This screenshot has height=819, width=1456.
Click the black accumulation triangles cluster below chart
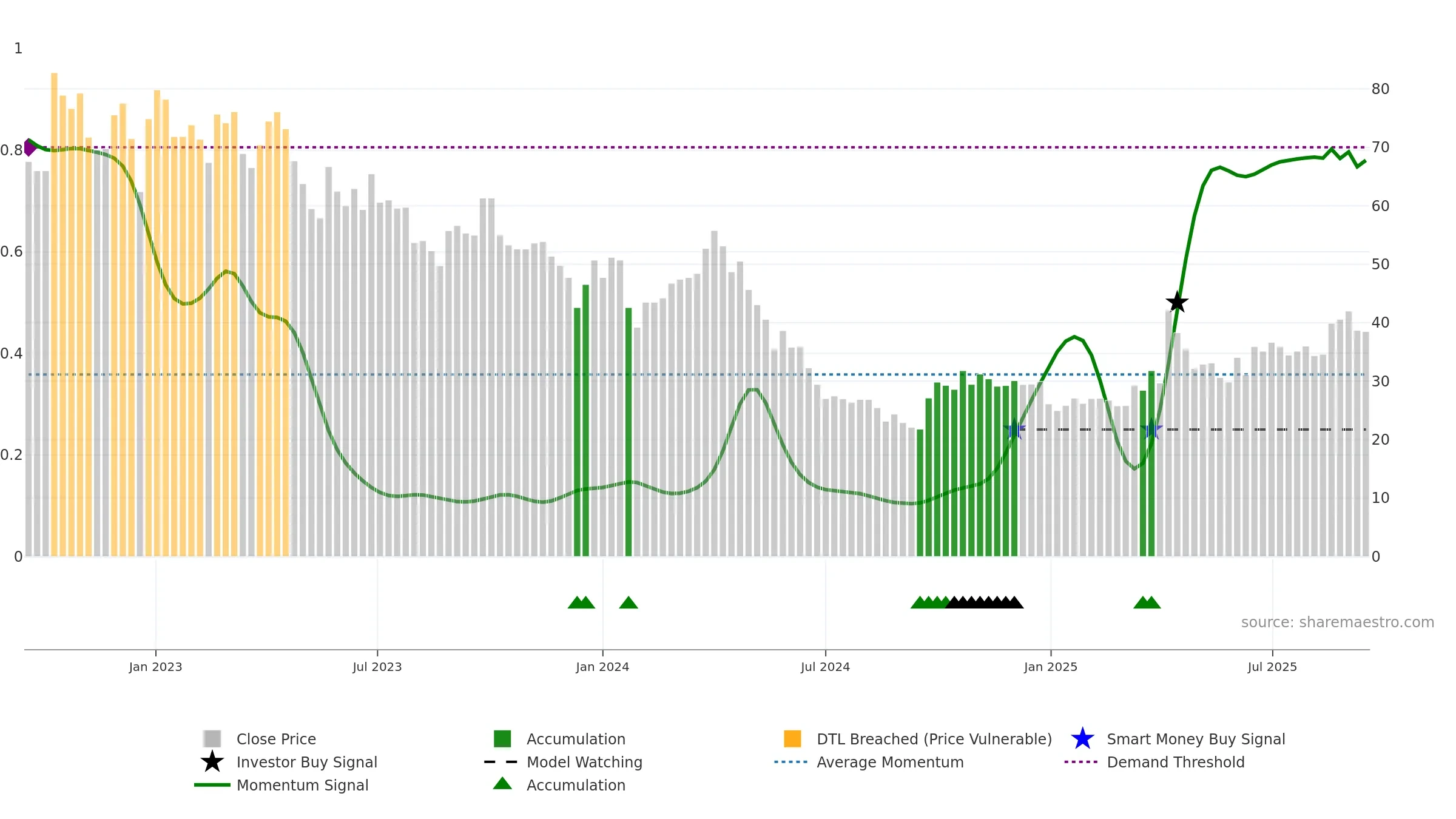[984, 602]
